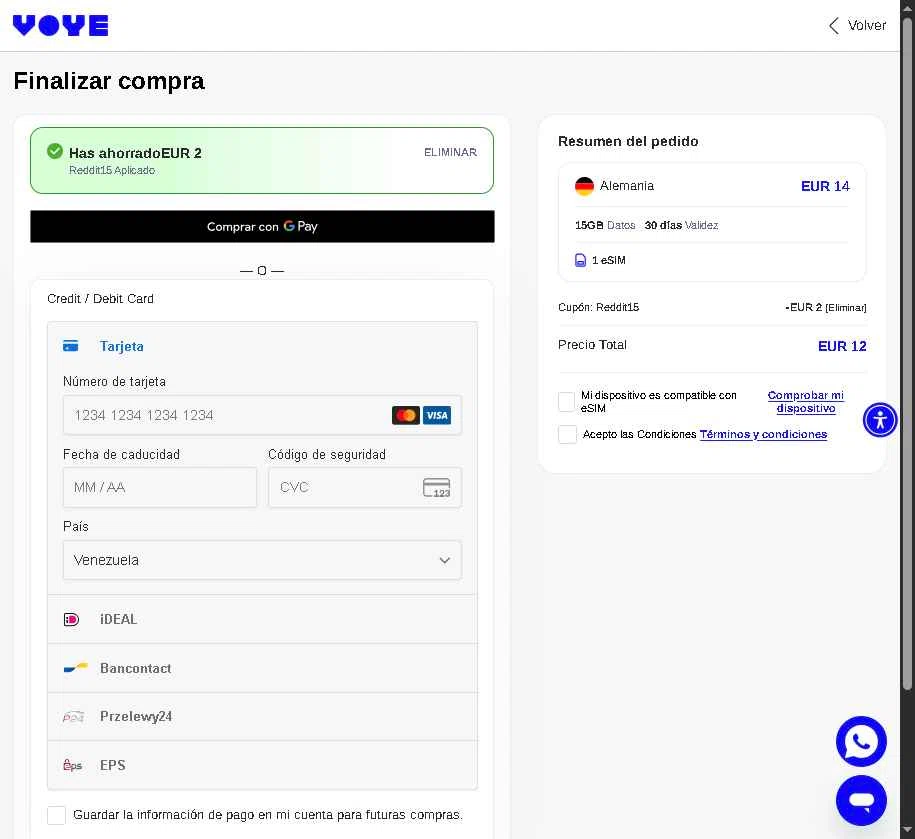The width and height of the screenshot is (915, 839).
Task: Check Mi dispositivo es compatible con eSIM
Action: pos(567,401)
